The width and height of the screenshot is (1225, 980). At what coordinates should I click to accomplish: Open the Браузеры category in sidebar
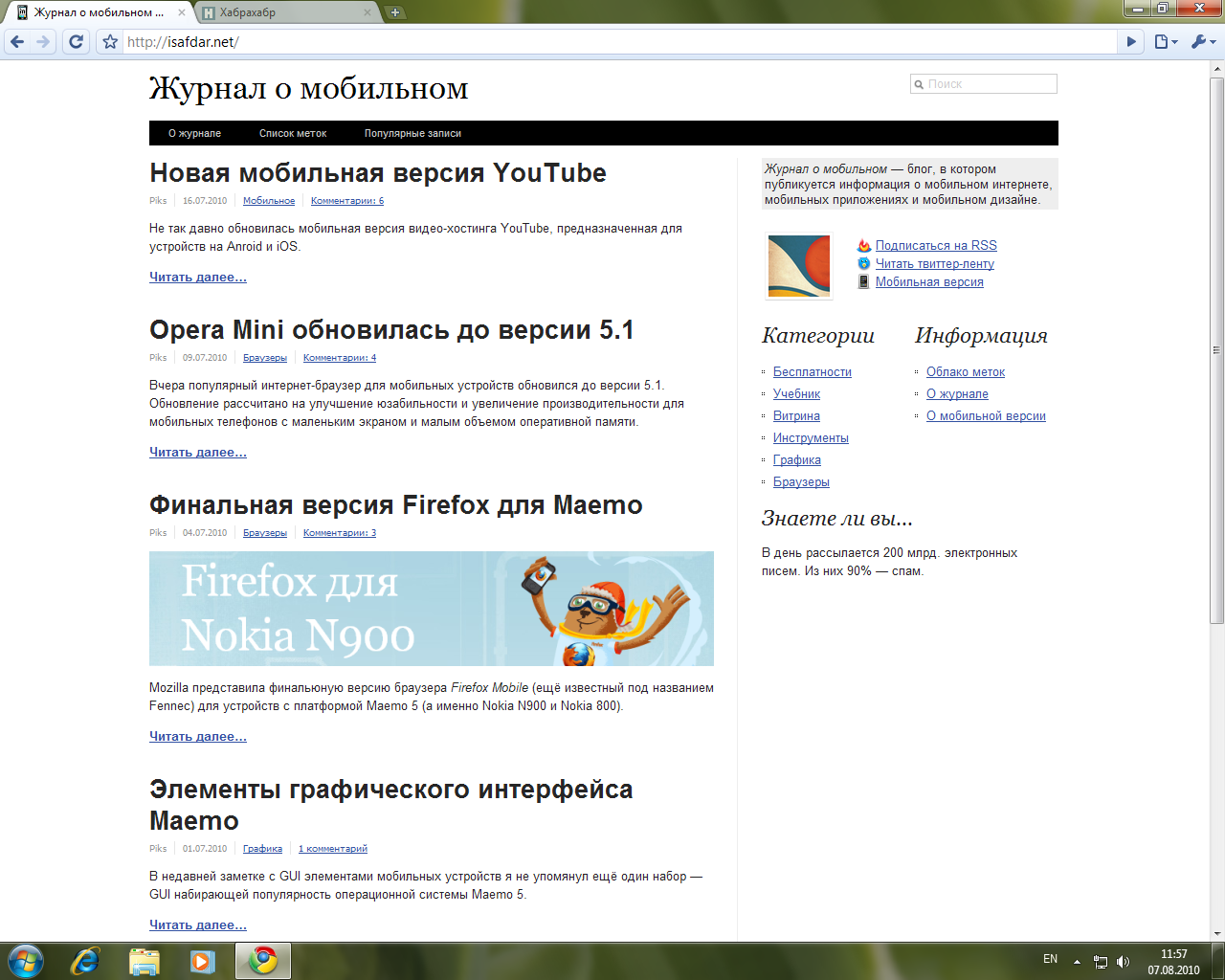point(801,482)
